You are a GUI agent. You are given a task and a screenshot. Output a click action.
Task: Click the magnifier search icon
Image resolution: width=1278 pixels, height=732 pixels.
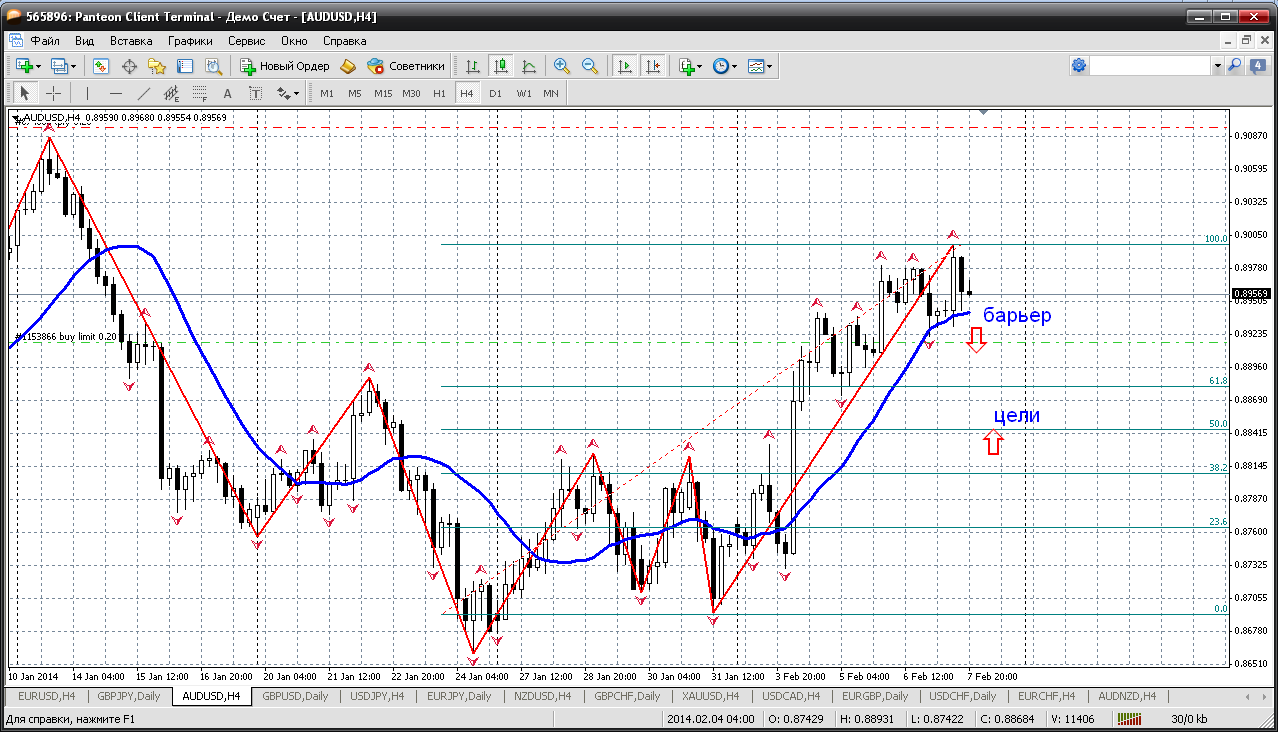(x=1234, y=66)
